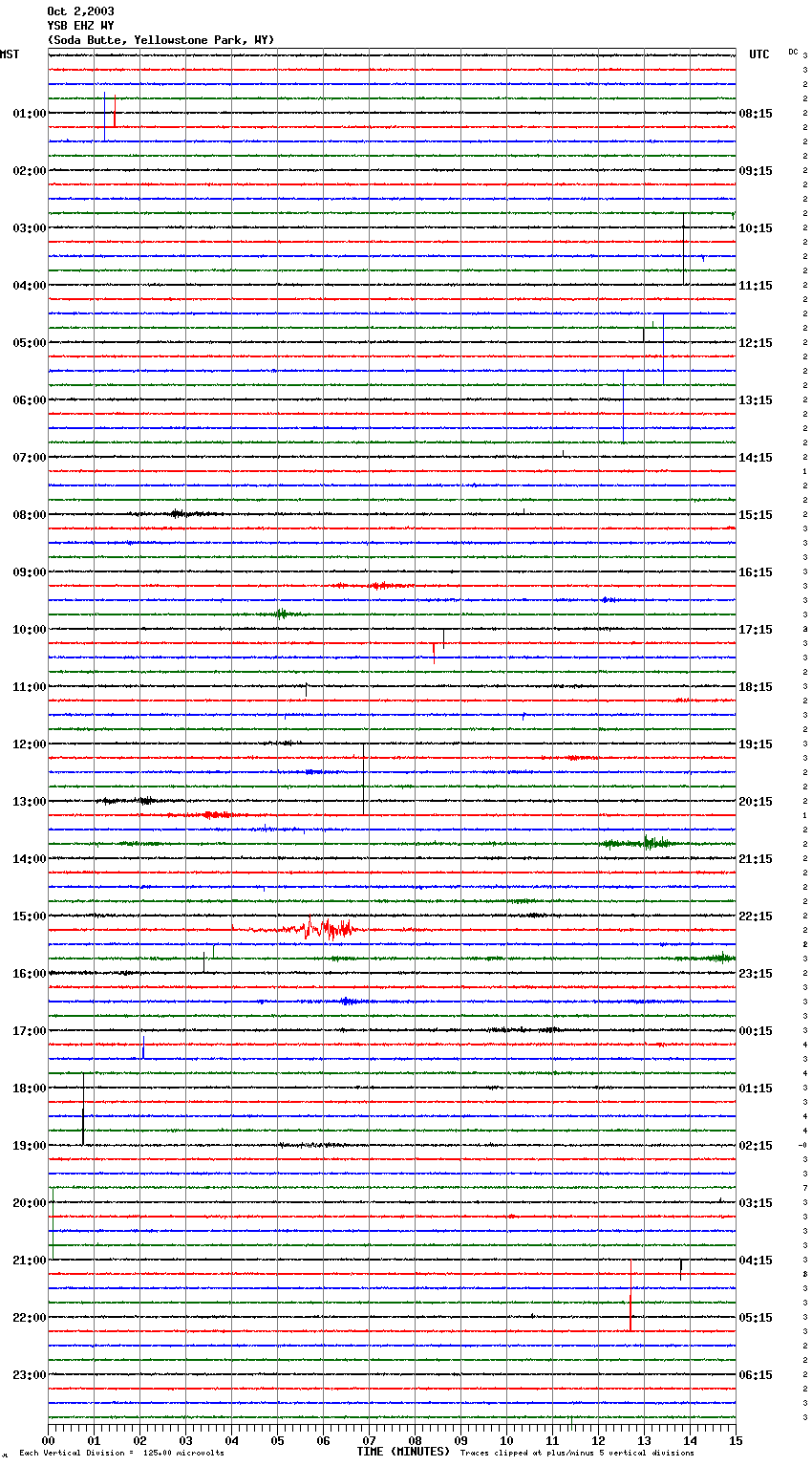Select the station code "YSB EHZ WY"
Image resolution: width=812 pixels, height=1466 pixels.
[x=80, y=26]
